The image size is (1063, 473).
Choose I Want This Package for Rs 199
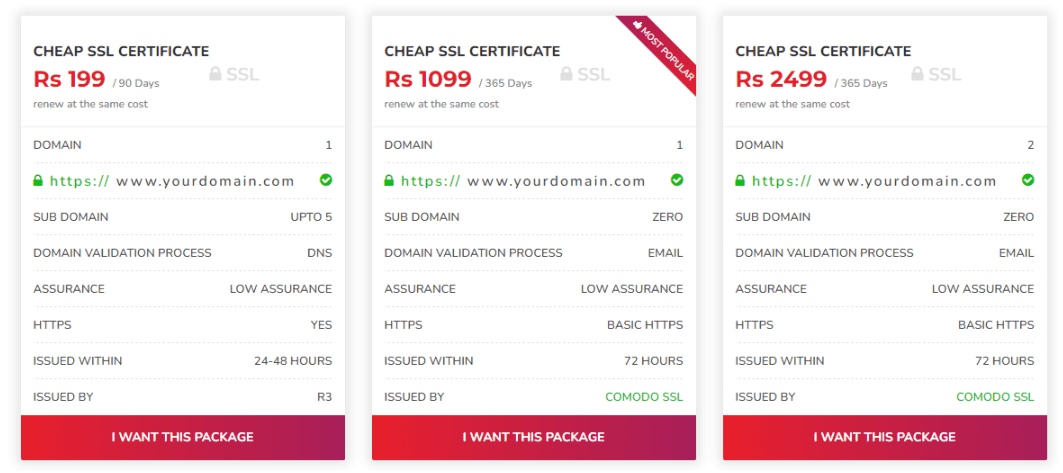[x=183, y=437]
